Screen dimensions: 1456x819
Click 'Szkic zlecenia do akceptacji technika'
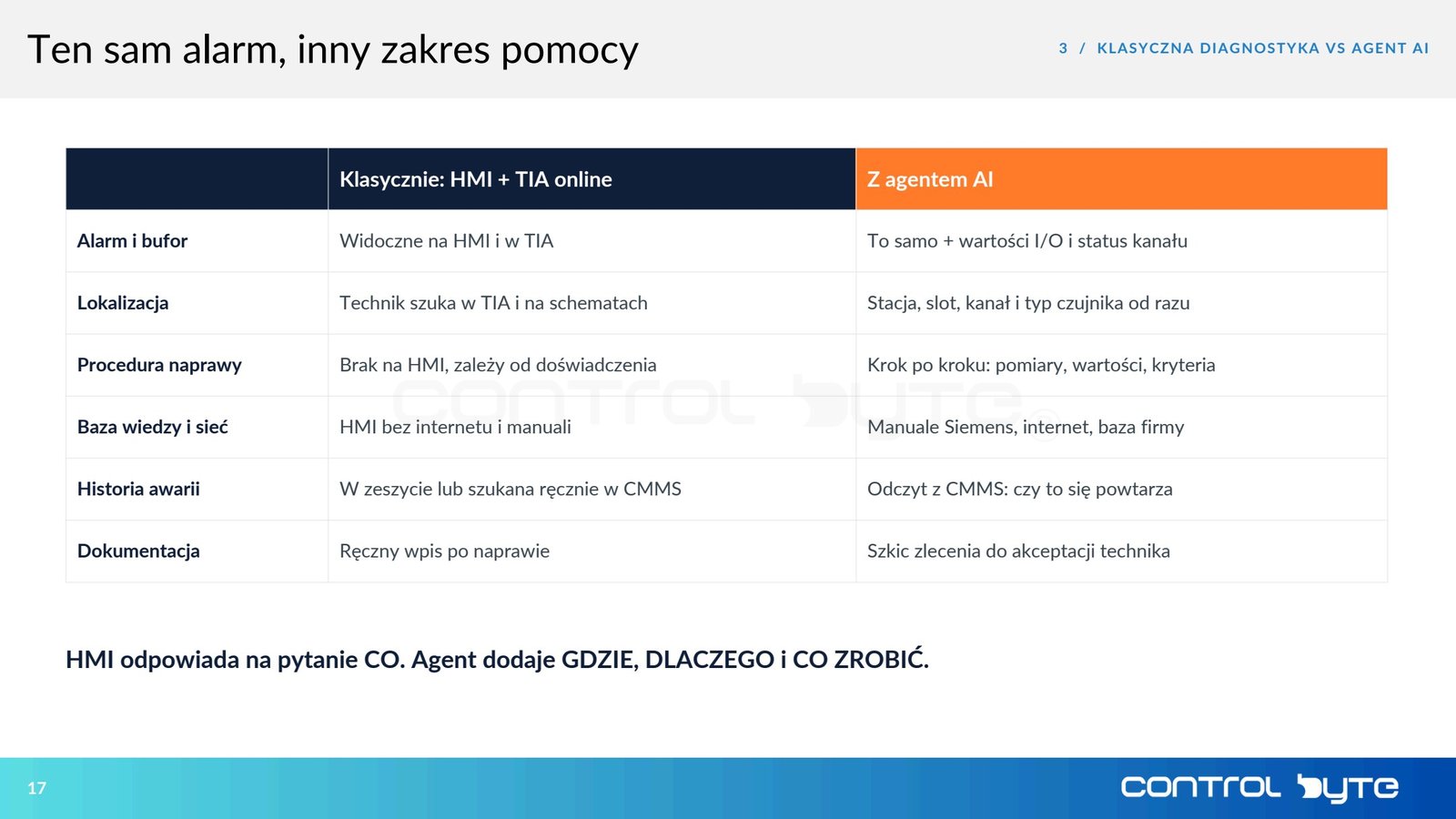tap(1018, 551)
